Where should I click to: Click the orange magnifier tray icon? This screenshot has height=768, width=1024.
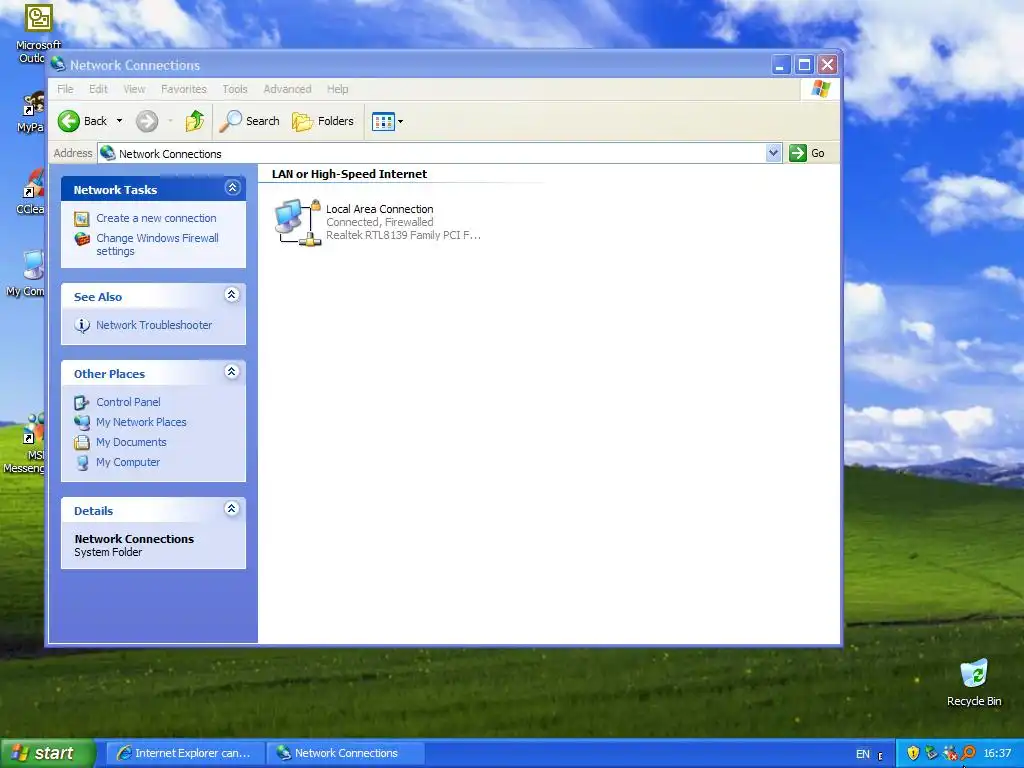[x=968, y=753]
